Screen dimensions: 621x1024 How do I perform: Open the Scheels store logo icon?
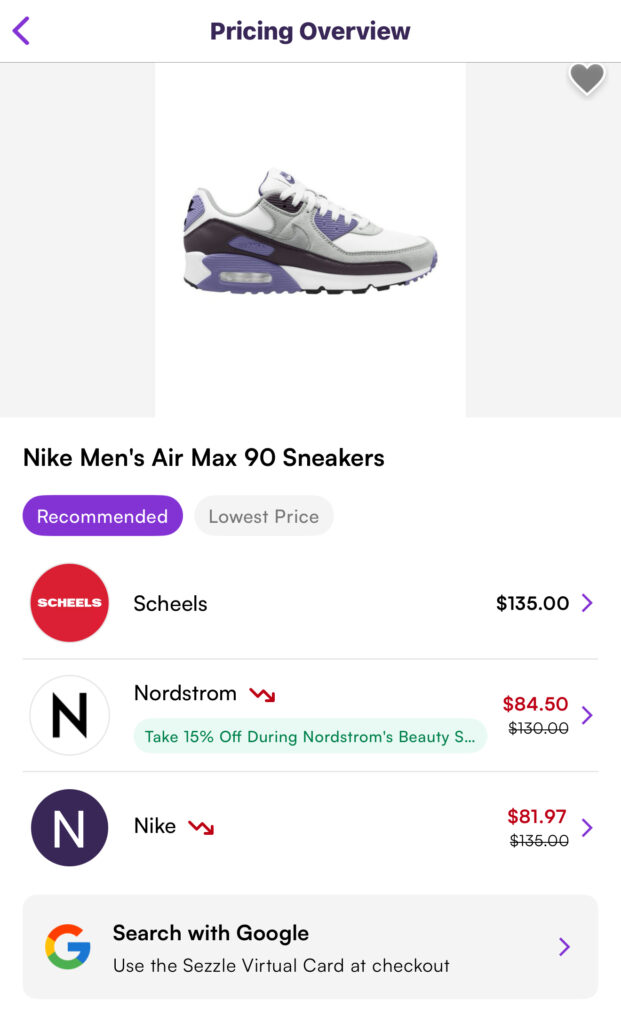click(x=69, y=603)
